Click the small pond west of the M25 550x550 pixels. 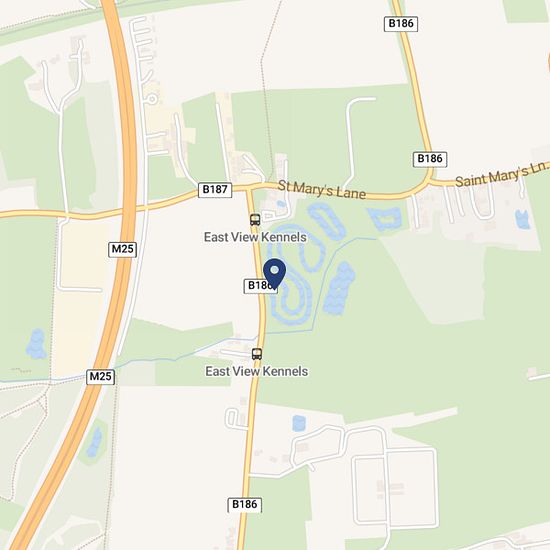click(36, 344)
